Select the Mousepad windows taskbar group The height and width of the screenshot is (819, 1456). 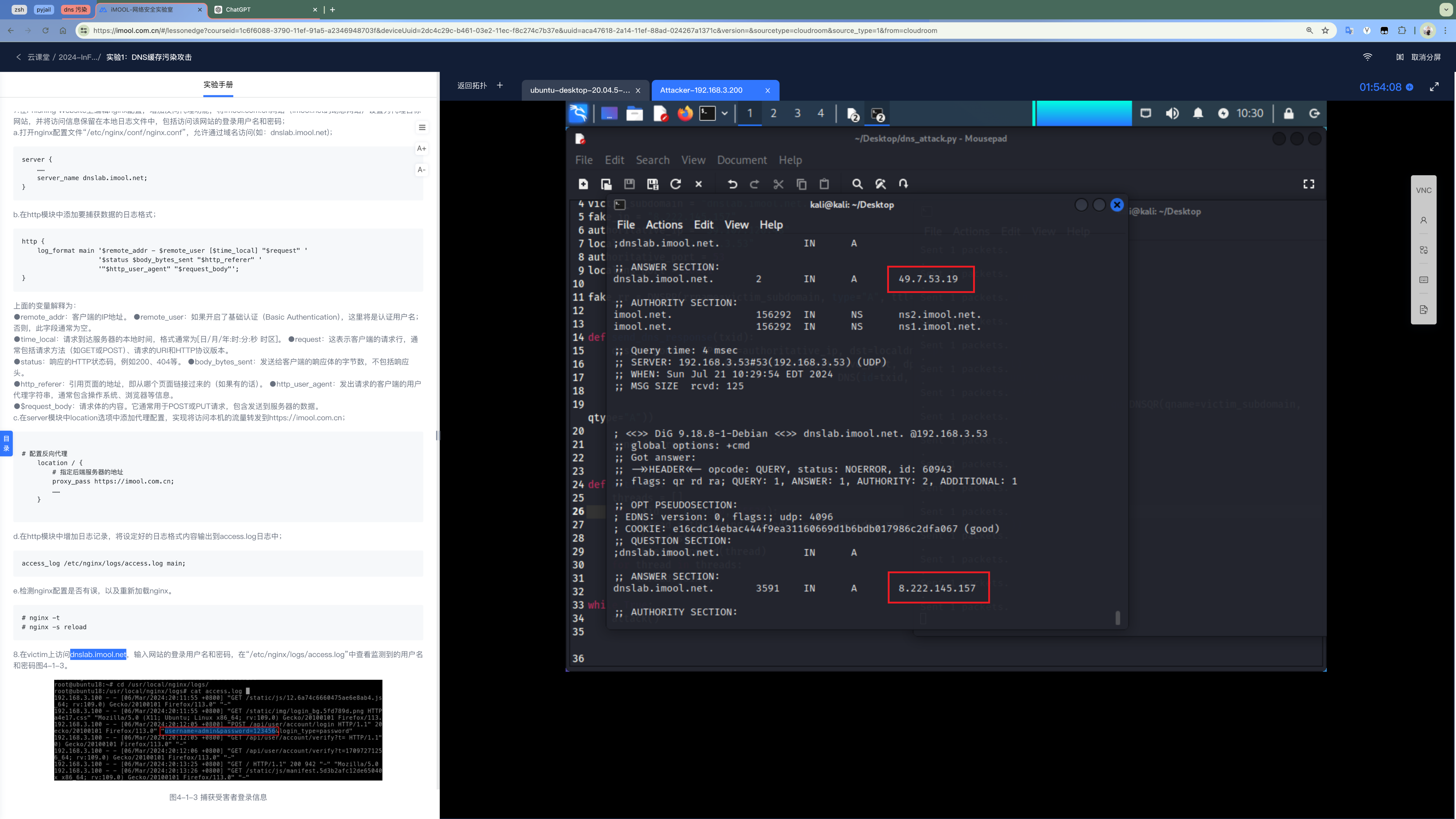coord(853,114)
